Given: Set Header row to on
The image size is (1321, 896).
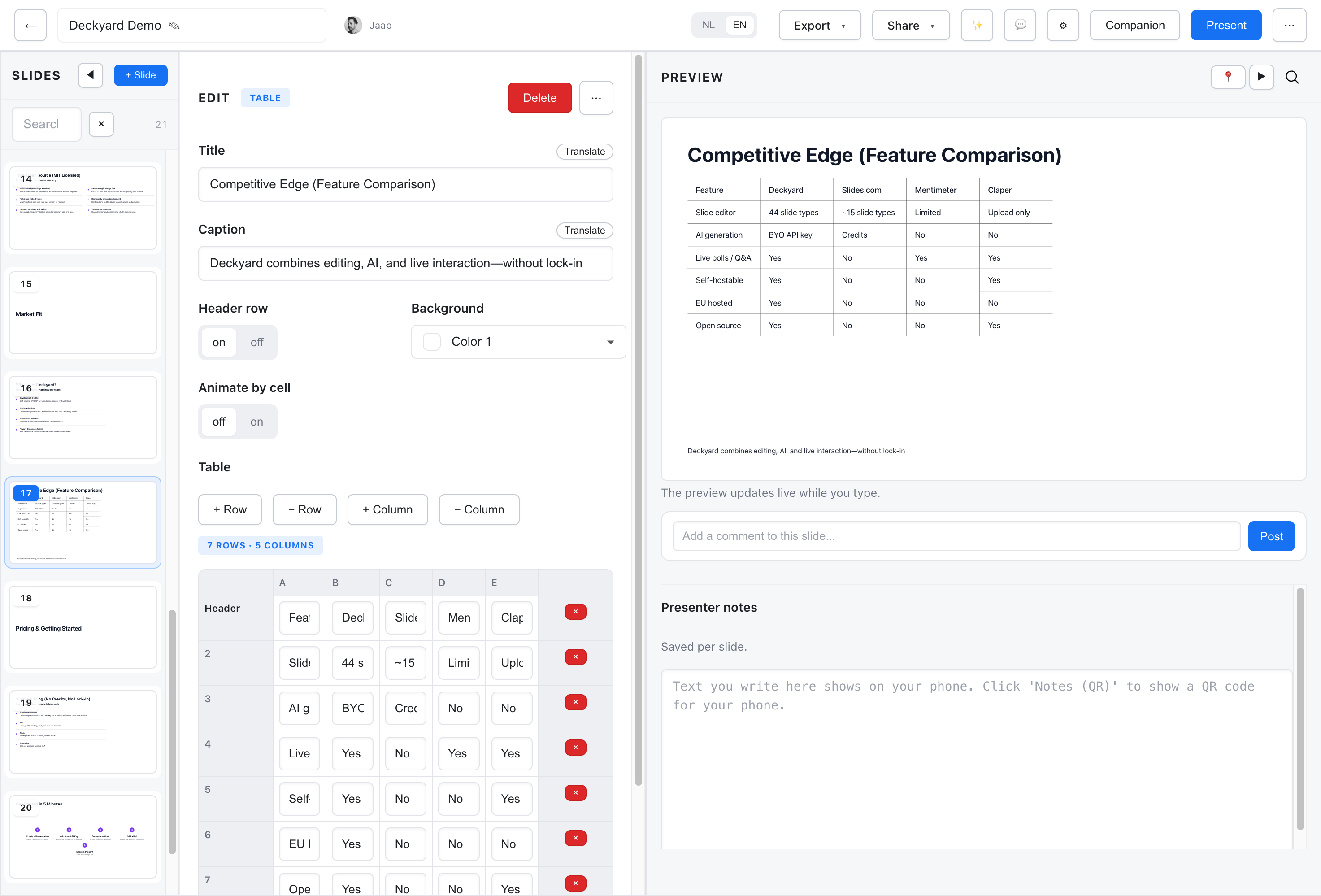Looking at the screenshot, I should coord(219,342).
